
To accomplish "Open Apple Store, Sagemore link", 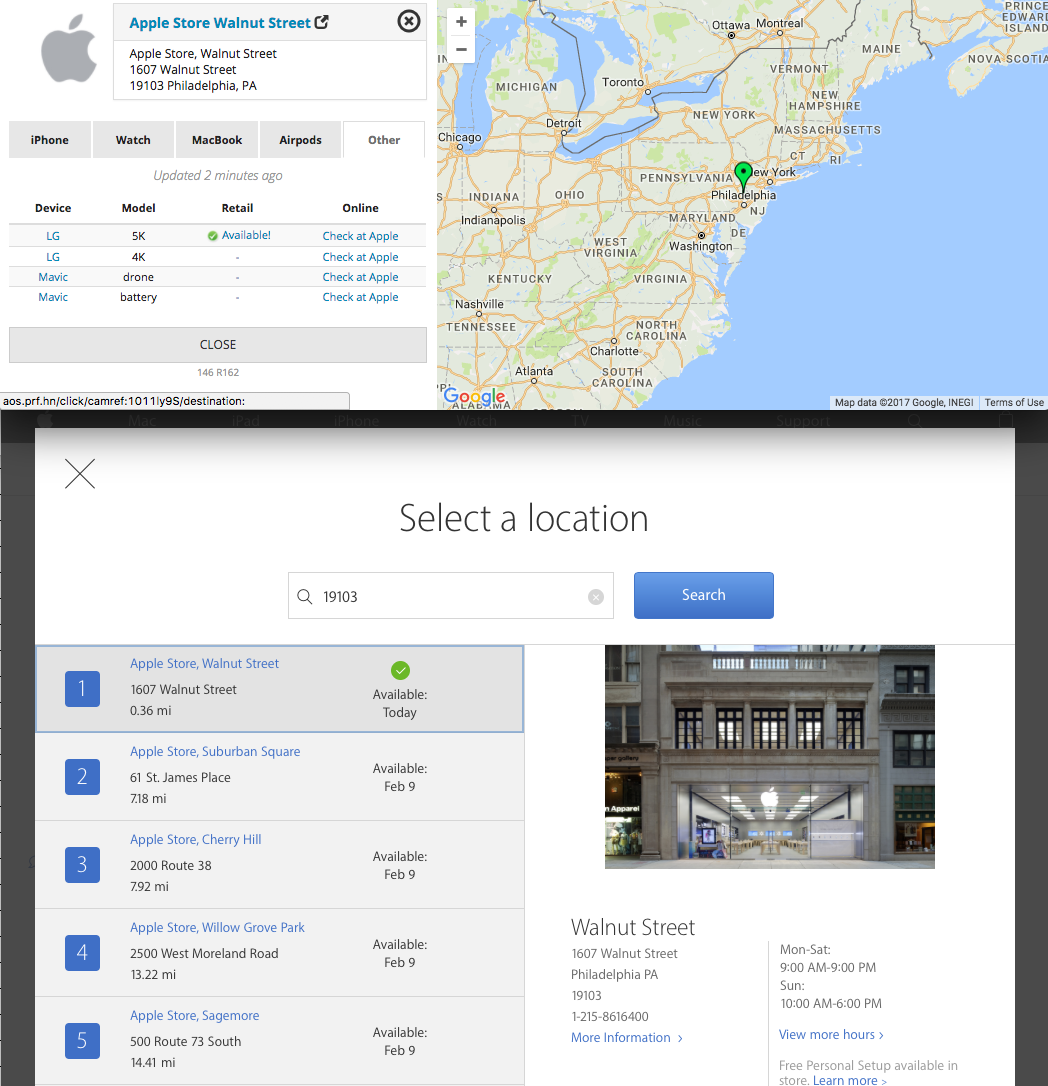I will click(x=195, y=1015).
